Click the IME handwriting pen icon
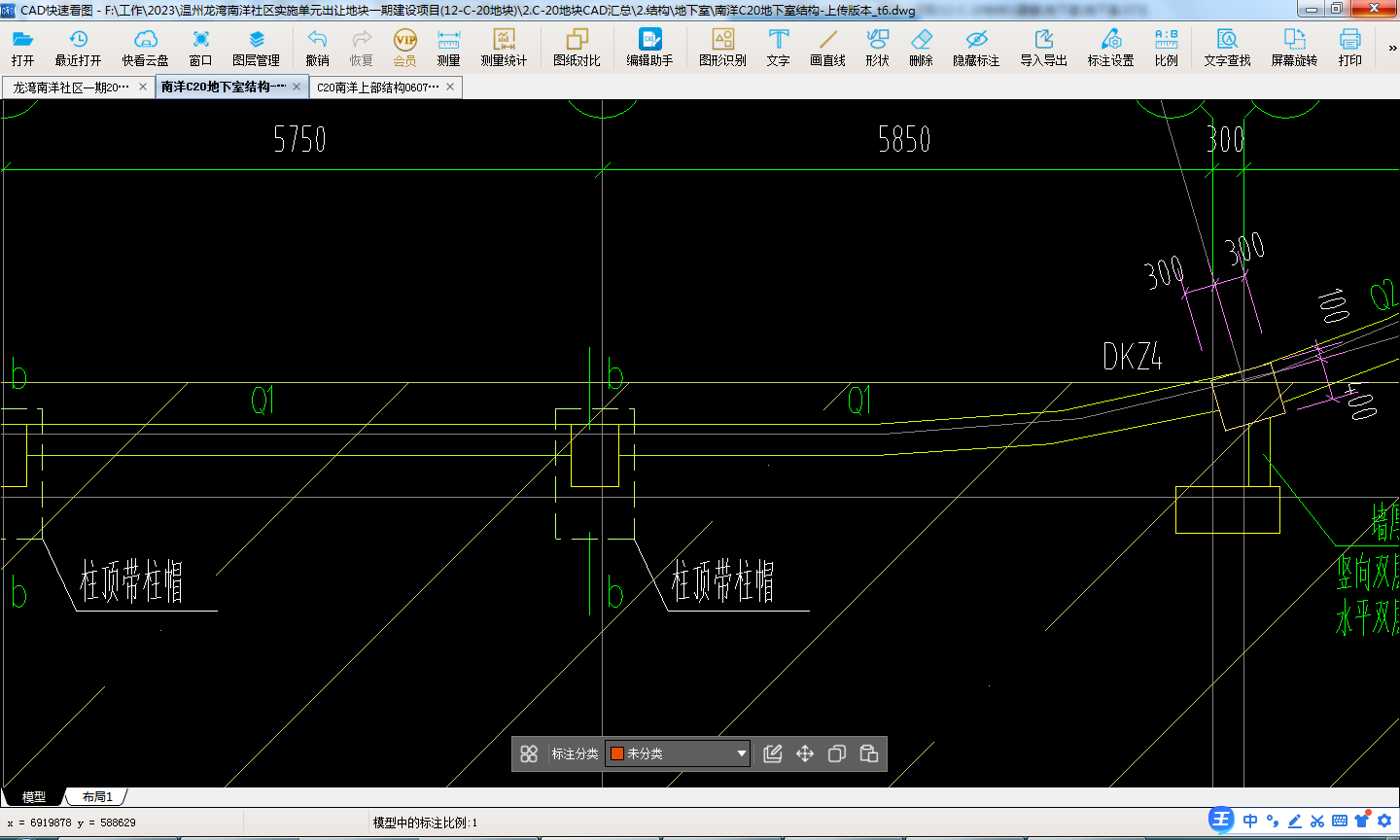The height and width of the screenshot is (840, 1400). 1295,821
